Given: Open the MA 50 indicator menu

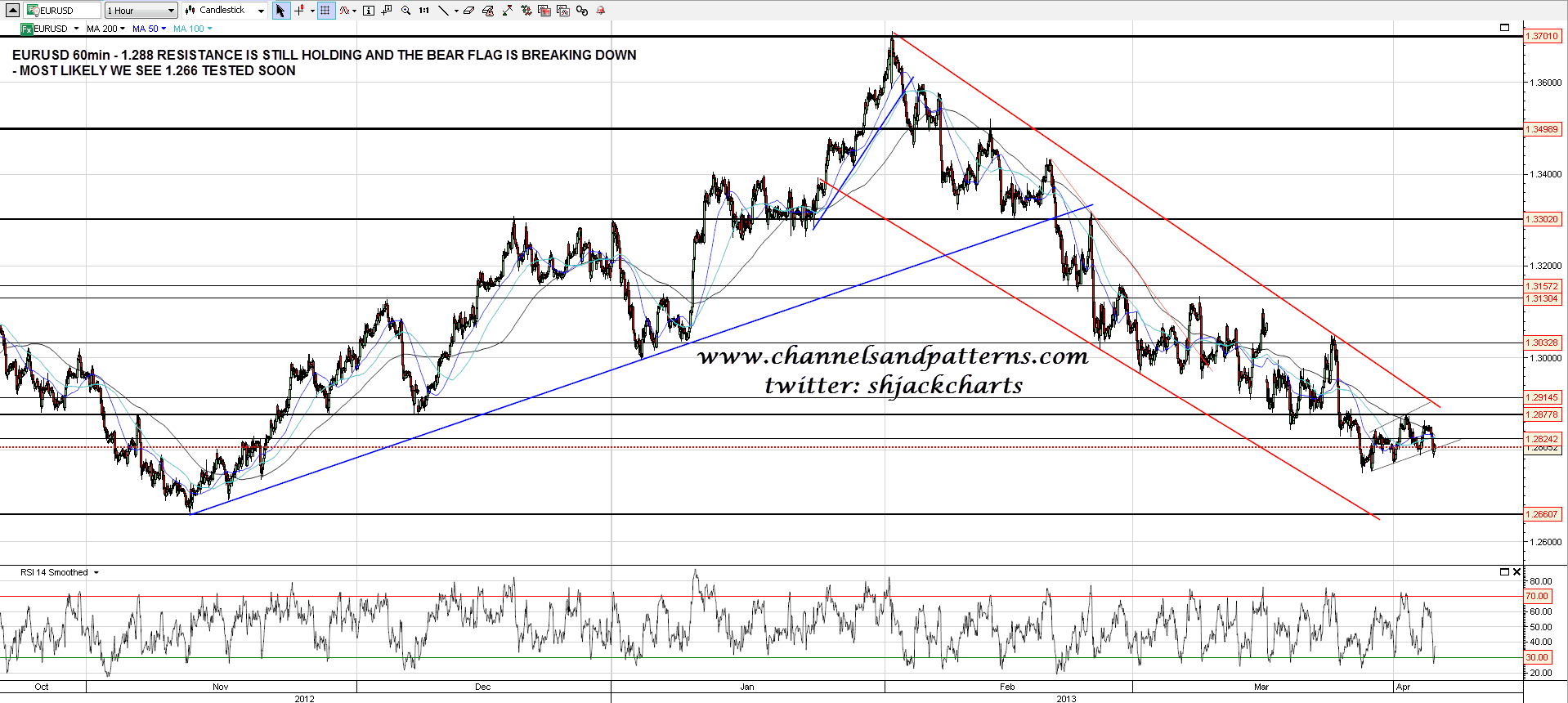Looking at the screenshot, I should pyautogui.click(x=149, y=29).
